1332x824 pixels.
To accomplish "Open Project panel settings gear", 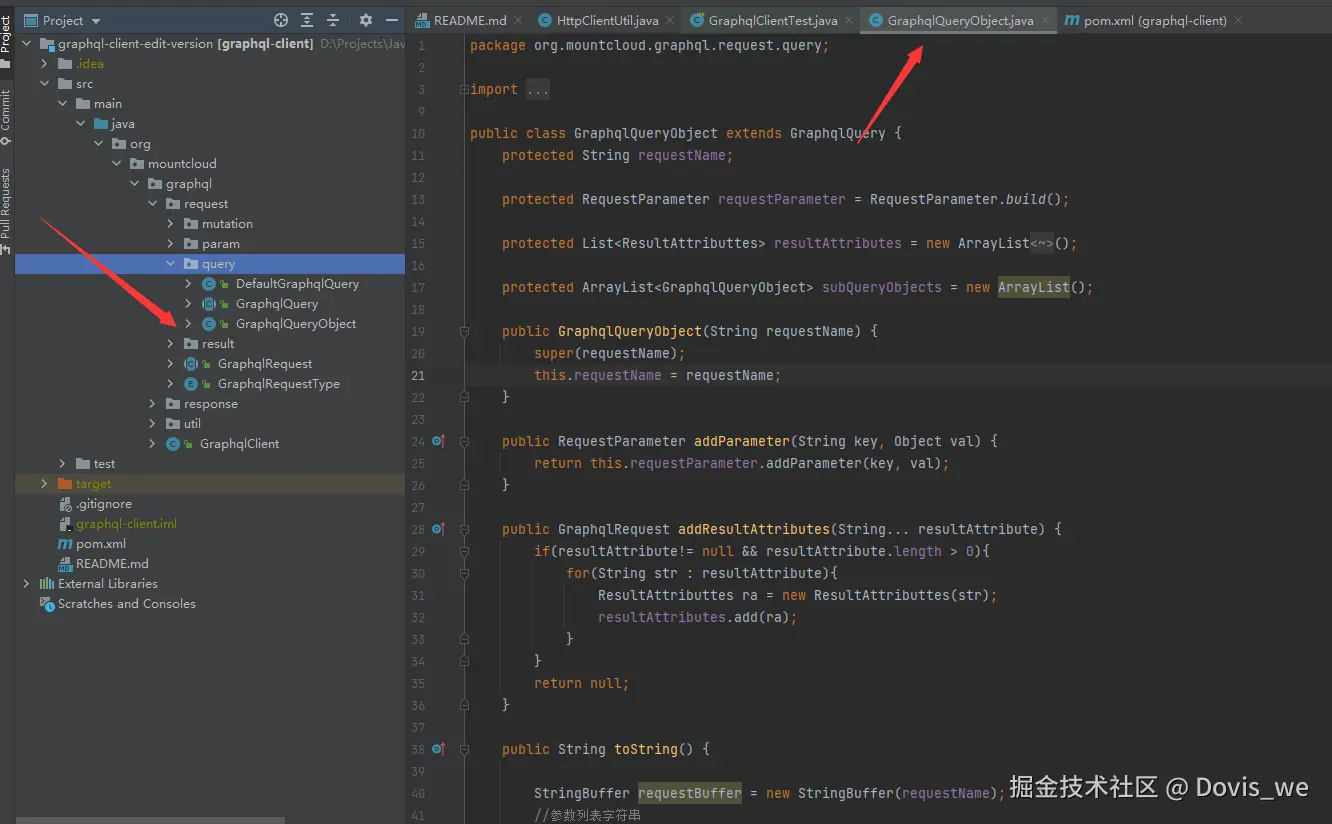I will click(366, 20).
